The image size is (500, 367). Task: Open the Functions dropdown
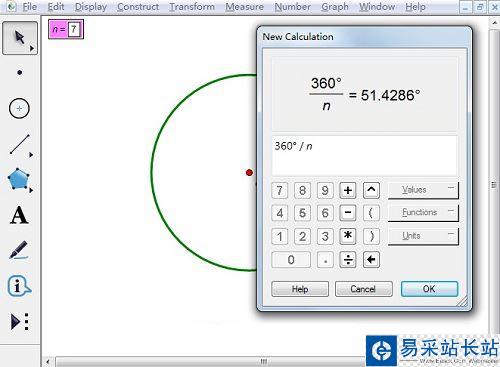[423, 213]
